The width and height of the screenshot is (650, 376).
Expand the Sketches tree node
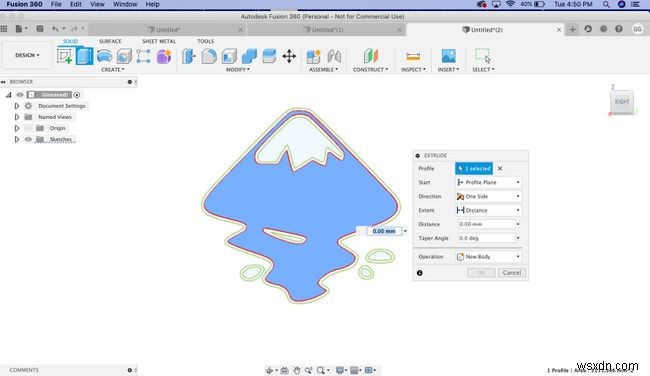pos(17,139)
